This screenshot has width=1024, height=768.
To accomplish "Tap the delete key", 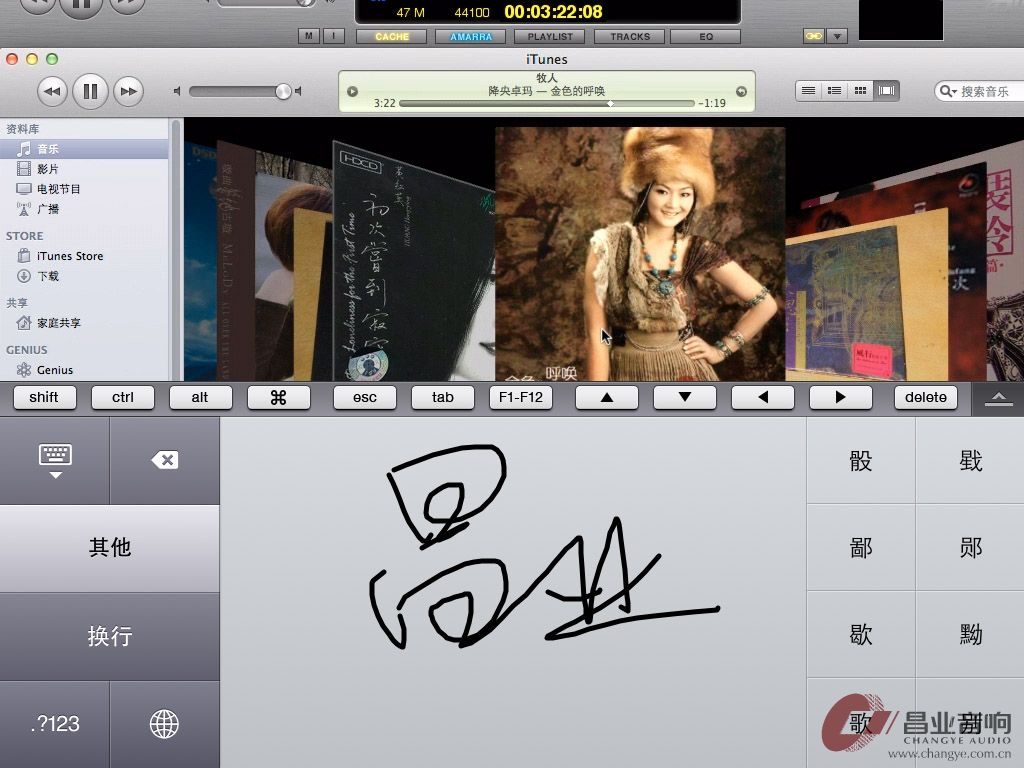I will pyautogui.click(x=925, y=397).
